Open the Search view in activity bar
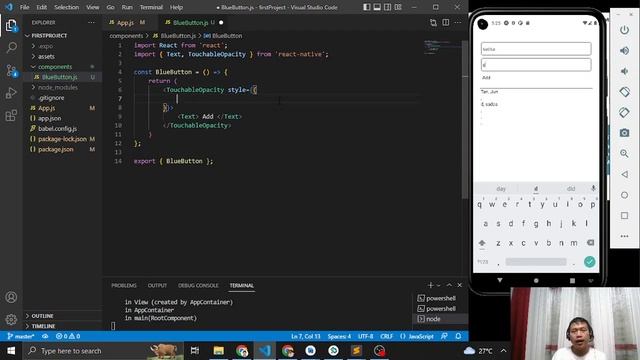This screenshot has width=640, height=360. tap(11, 48)
